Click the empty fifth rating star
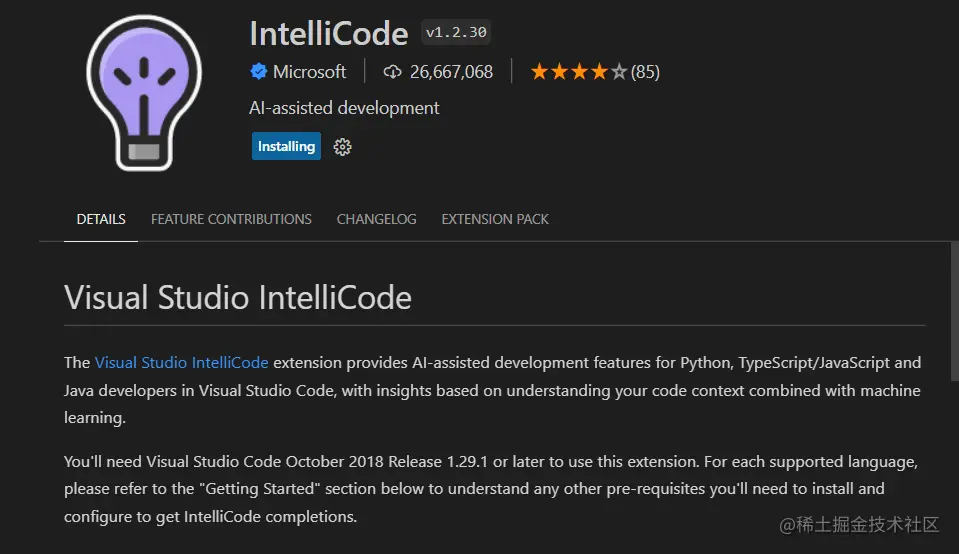Screen dimensions: 959x554 [x=619, y=72]
